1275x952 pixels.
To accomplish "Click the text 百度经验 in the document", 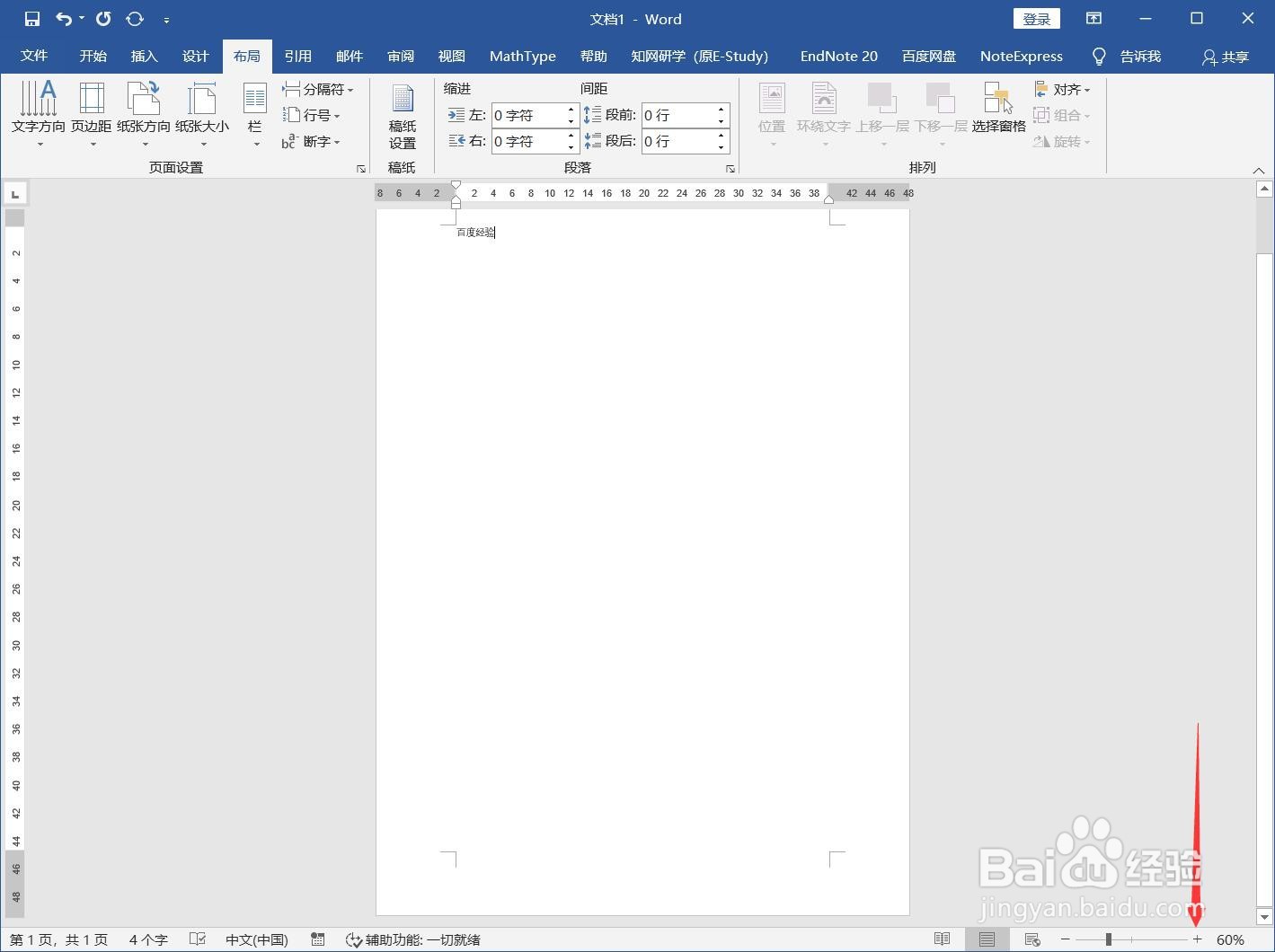I will [475, 233].
